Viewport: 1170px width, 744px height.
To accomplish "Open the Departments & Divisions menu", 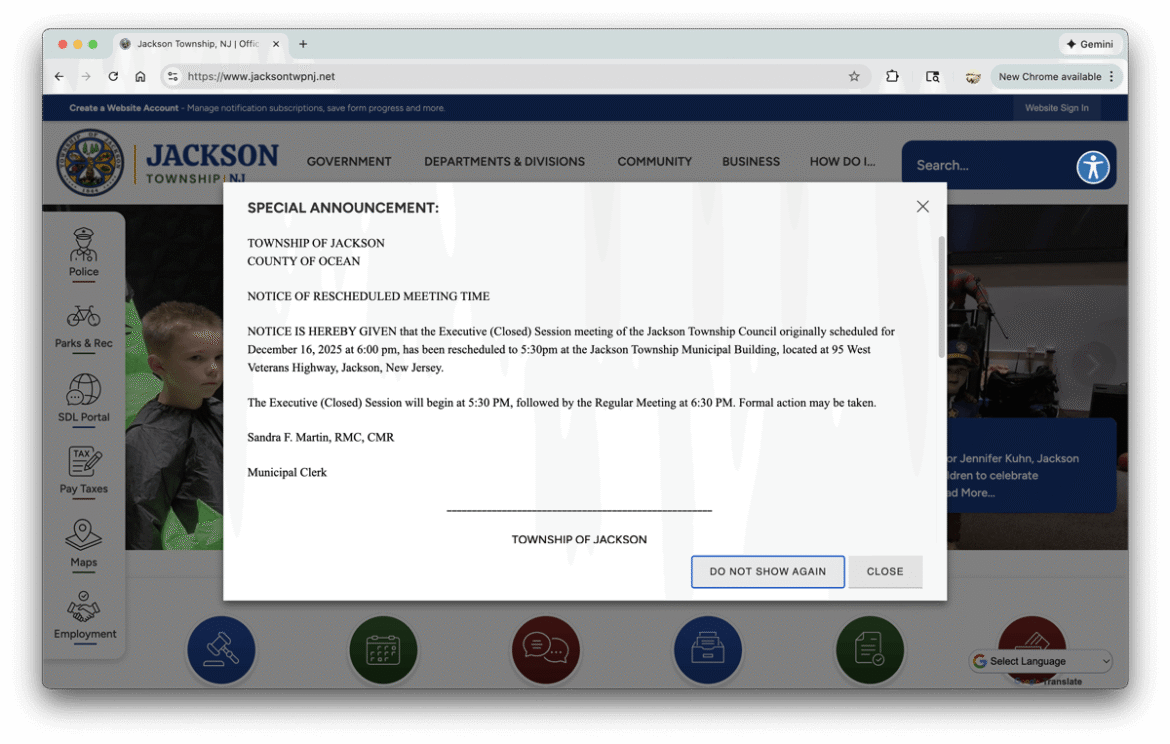I will click(504, 161).
